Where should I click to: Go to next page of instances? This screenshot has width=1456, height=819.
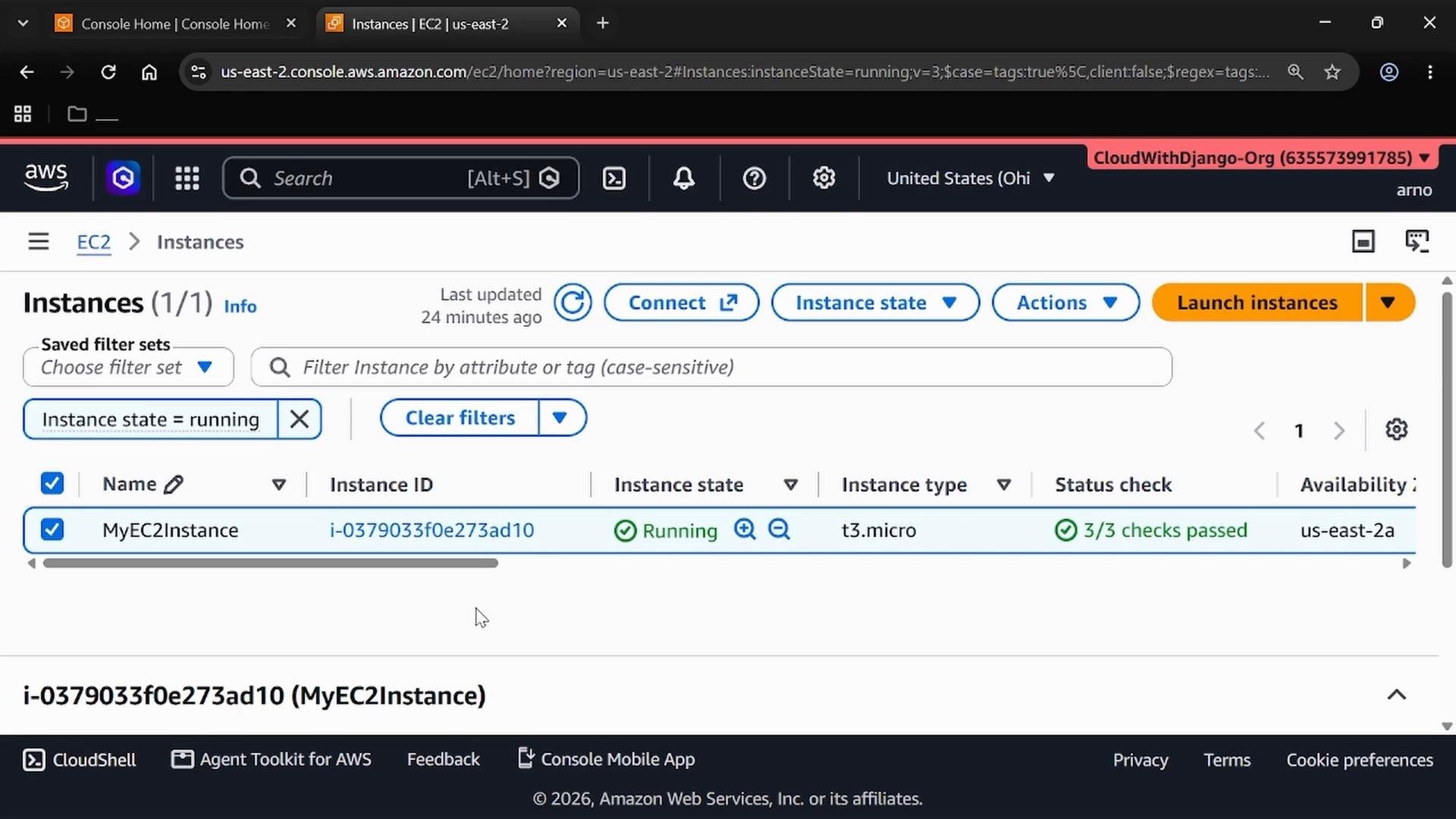tap(1339, 431)
